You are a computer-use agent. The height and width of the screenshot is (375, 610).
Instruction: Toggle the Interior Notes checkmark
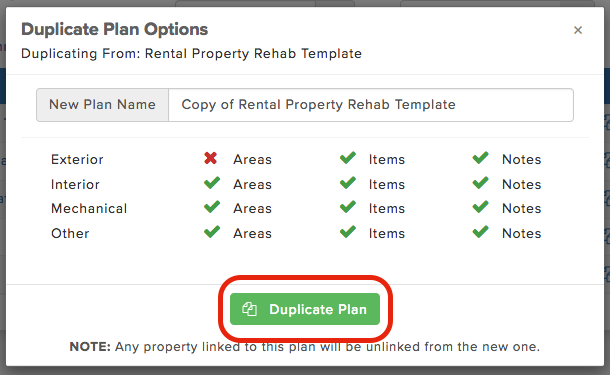481,183
